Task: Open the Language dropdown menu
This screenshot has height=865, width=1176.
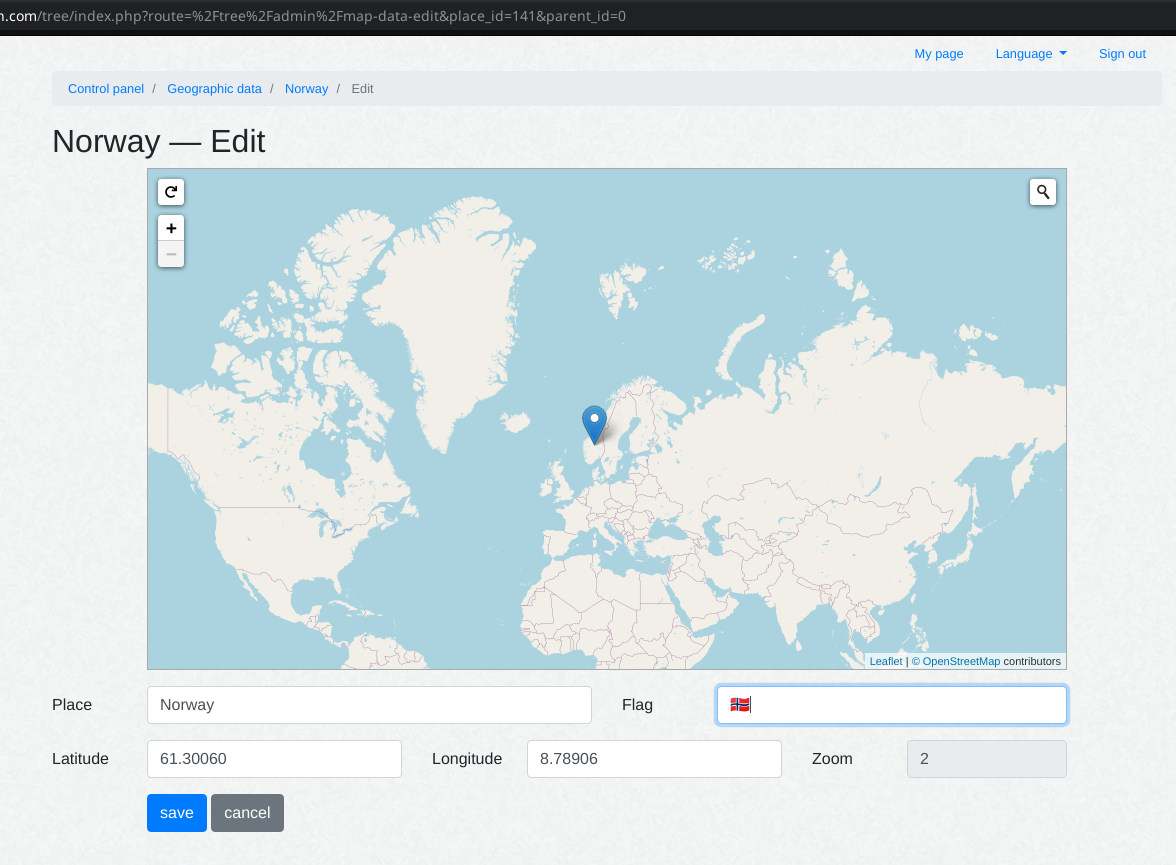Action: coord(1030,54)
